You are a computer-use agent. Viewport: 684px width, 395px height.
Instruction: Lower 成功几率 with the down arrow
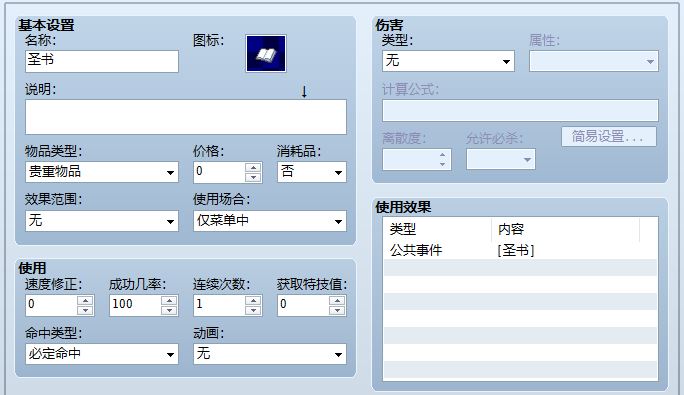(169, 310)
